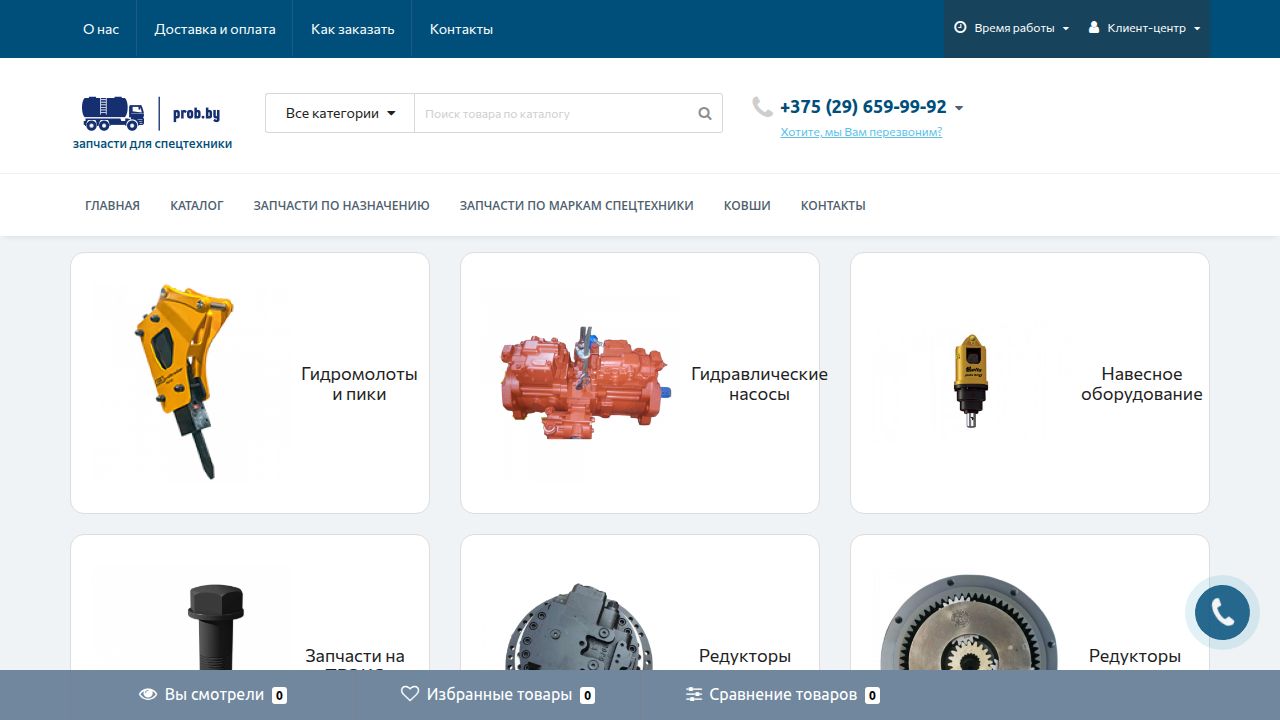The height and width of the screenshot is (720, 1280).
Task: Open ЗАПЧАСТИ ПО МАРКАМ СПЕЦТЕХНИКИ
Action: coord(576,205)
